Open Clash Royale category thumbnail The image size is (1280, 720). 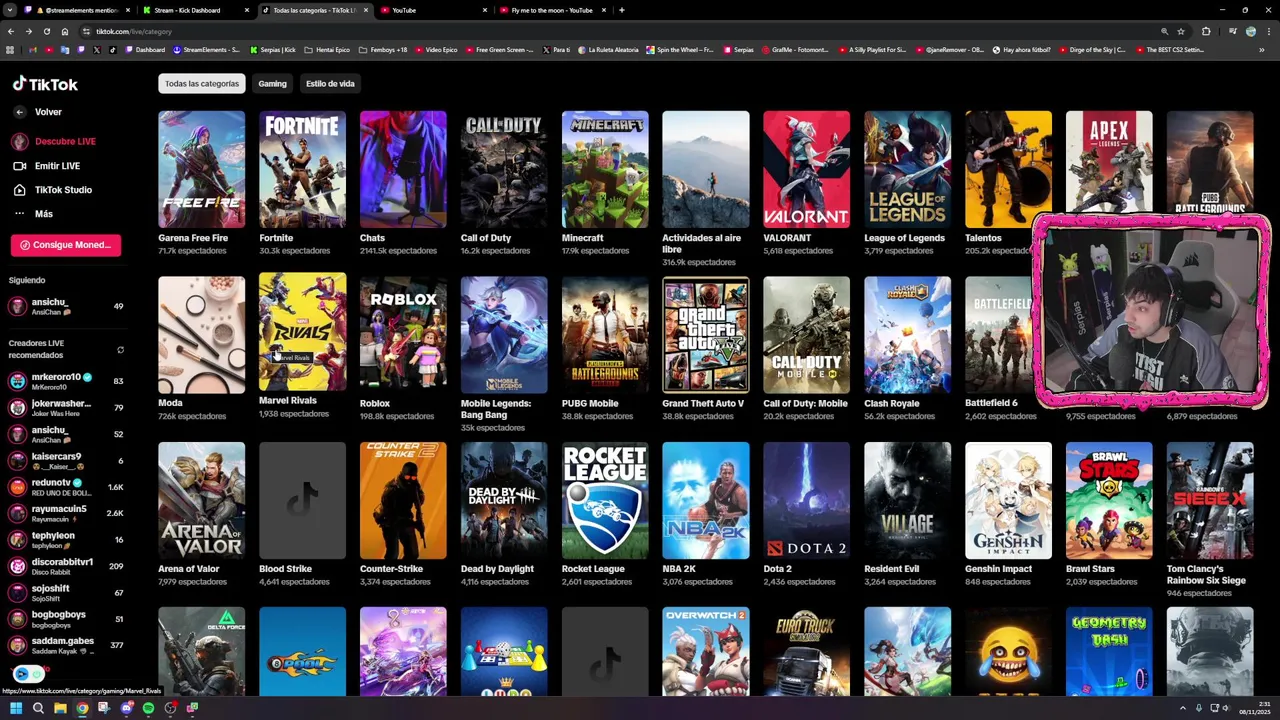pos(907,335)
